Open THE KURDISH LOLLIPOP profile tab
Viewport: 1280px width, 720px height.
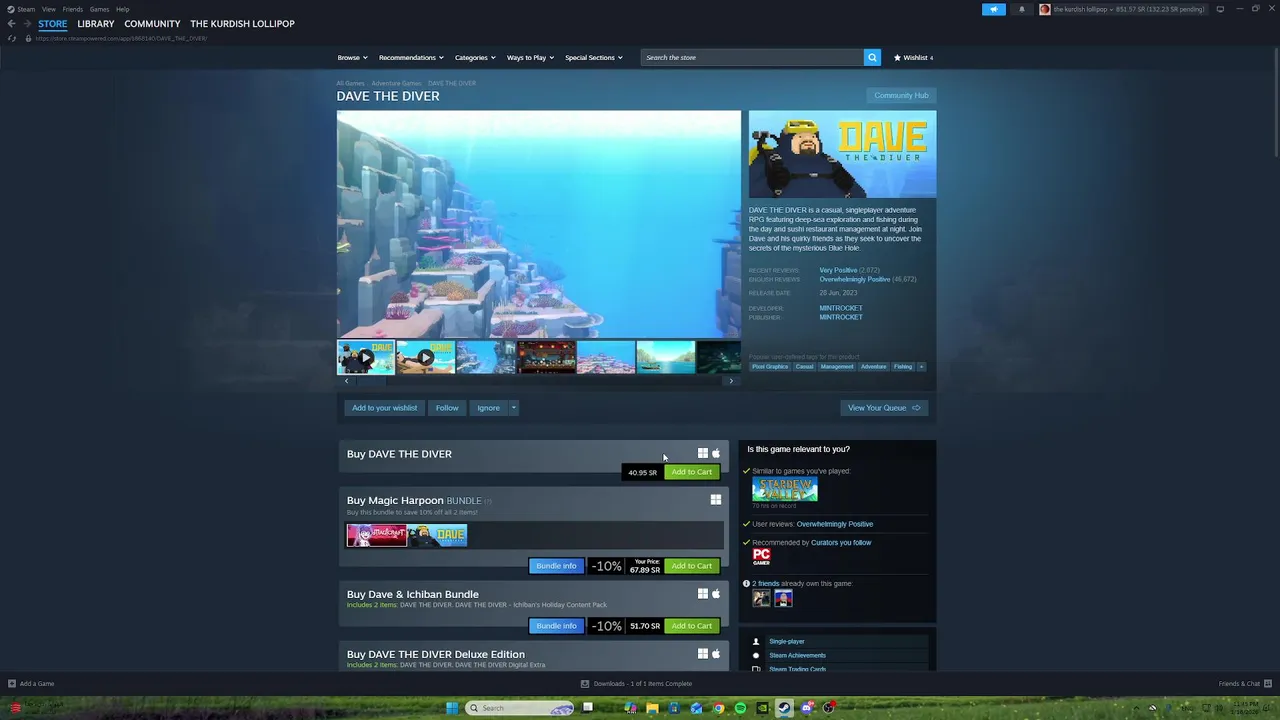(x=242, y=24)
